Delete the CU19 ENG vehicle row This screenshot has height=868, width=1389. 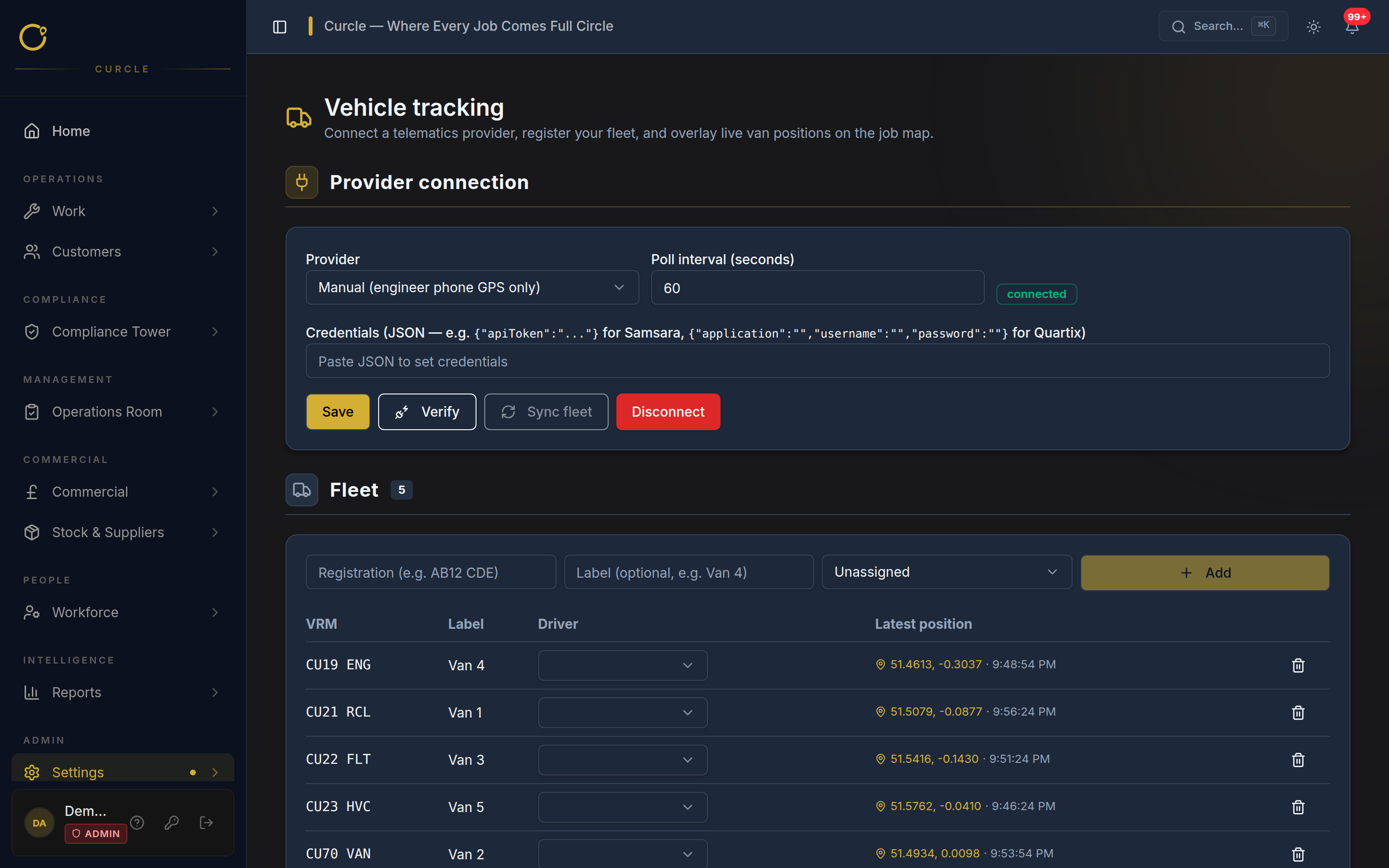pos(1298,665)
